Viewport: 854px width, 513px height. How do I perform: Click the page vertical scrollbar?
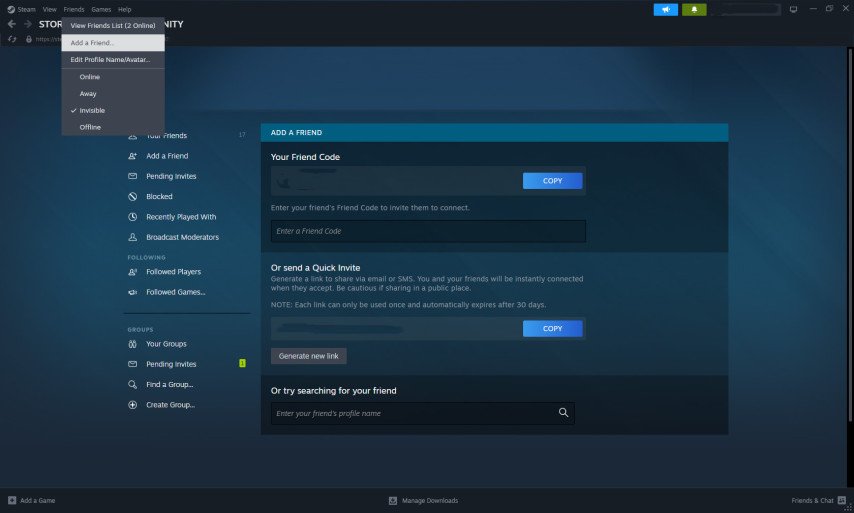850,234
